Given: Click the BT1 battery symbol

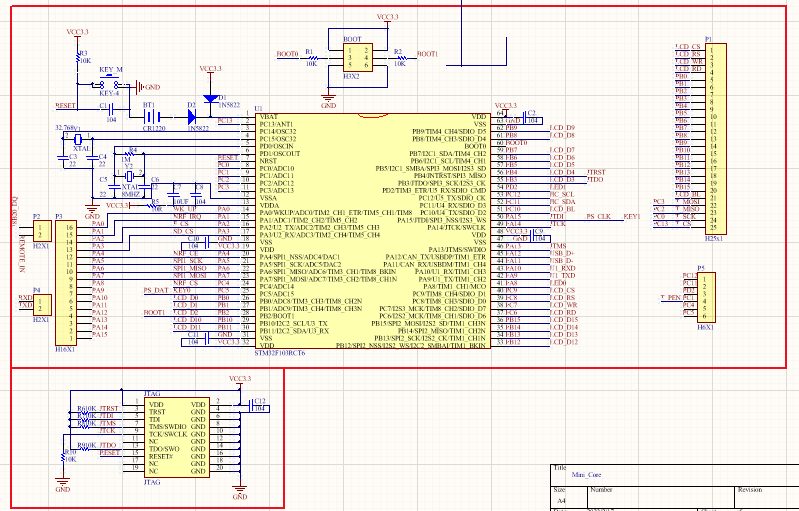Looking at the screenshot, I should coord(152,117).
